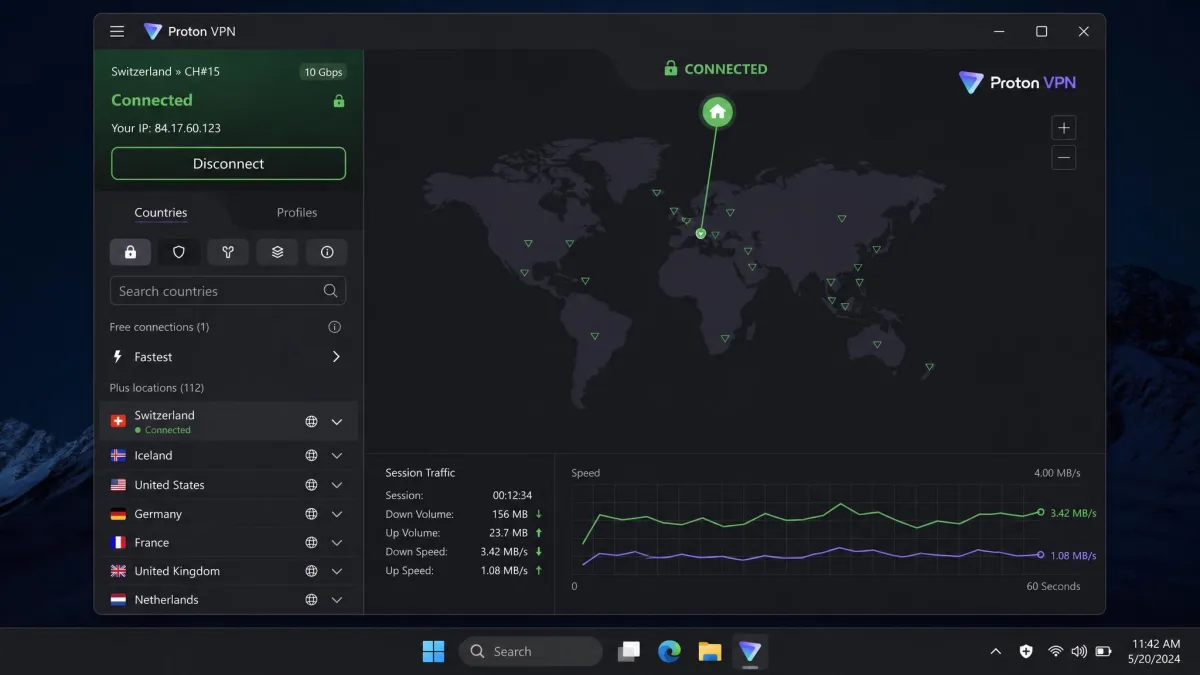
Task: Expand the United States server list
Action: pyautogui.click(x=337, y=485)
